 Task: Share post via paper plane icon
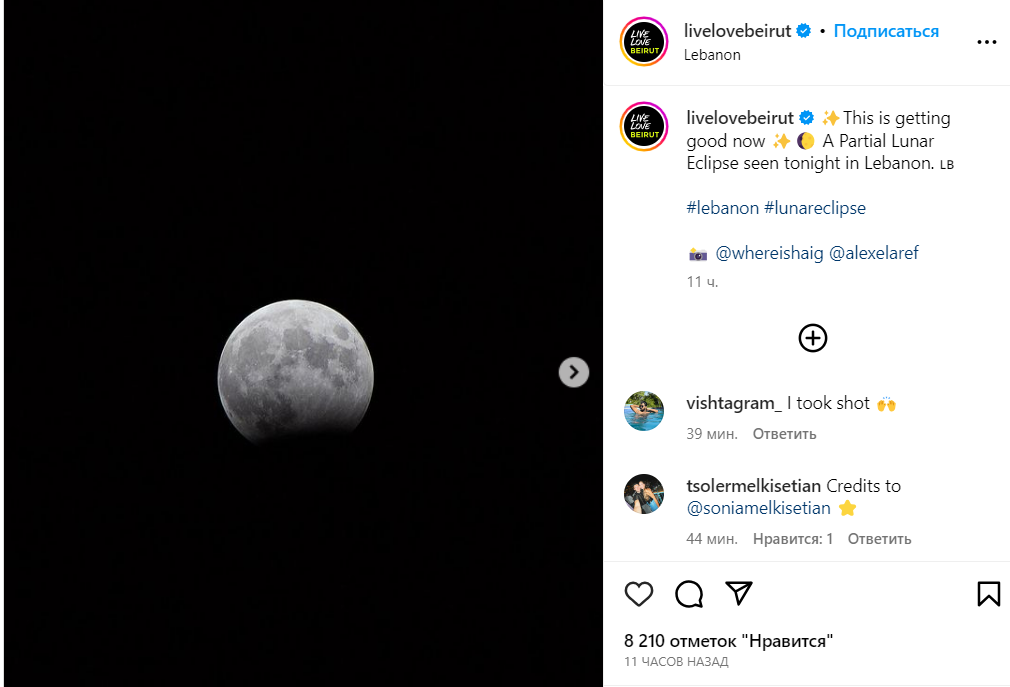click(x=738, y=593)
